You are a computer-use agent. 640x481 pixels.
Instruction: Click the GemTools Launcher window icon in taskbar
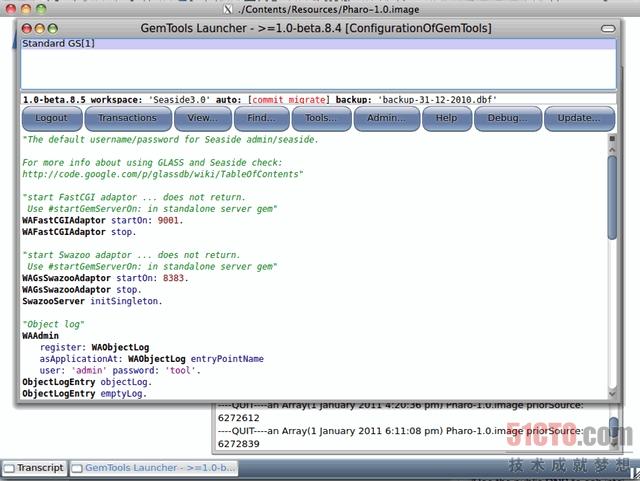coord(77,468)
